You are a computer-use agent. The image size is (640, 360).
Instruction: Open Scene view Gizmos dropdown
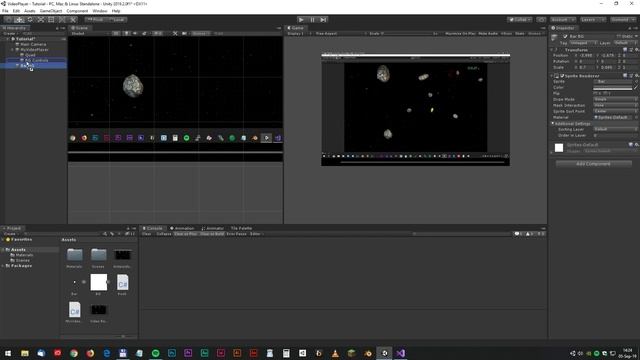pyautogui.click(x=200, y=33)
